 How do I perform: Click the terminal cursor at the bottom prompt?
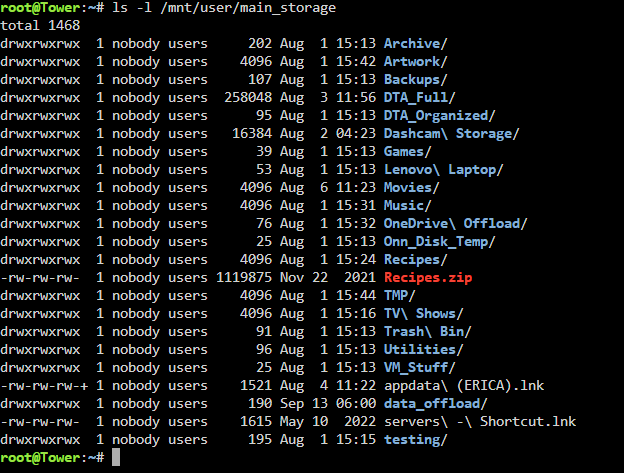116,457
